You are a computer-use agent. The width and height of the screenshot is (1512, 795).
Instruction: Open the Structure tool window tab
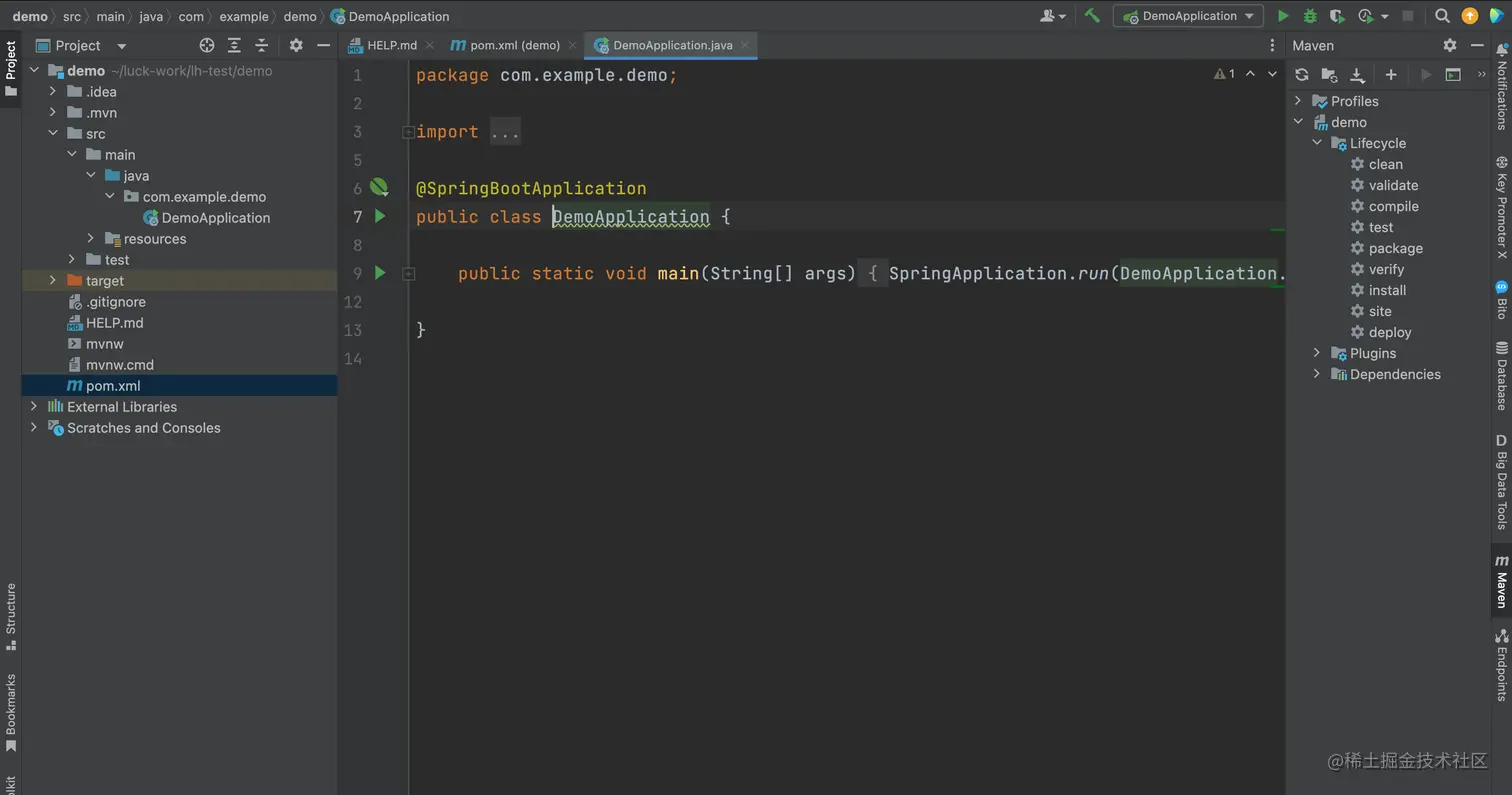(11, 616)
